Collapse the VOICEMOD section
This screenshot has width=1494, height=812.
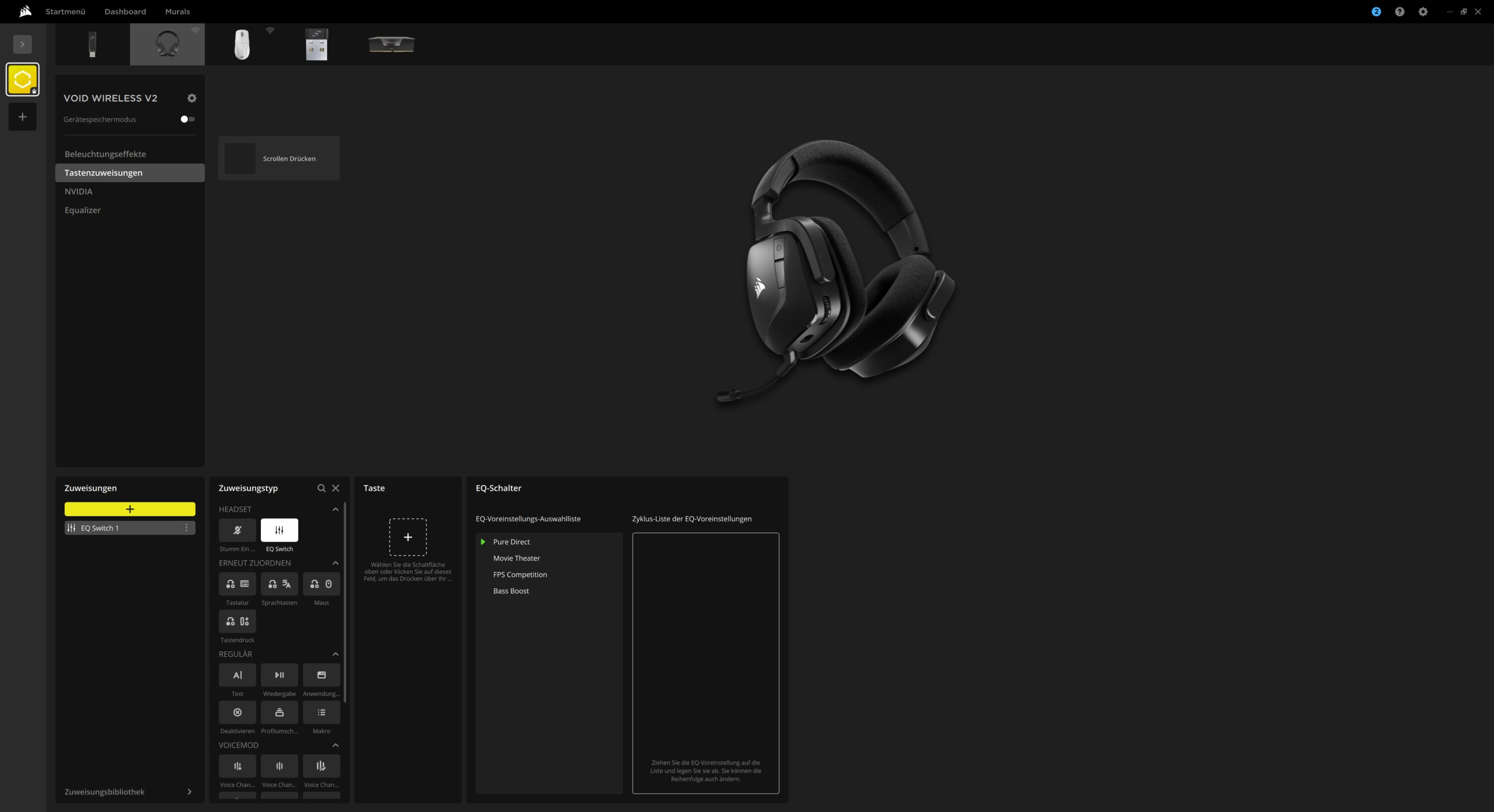335,745
